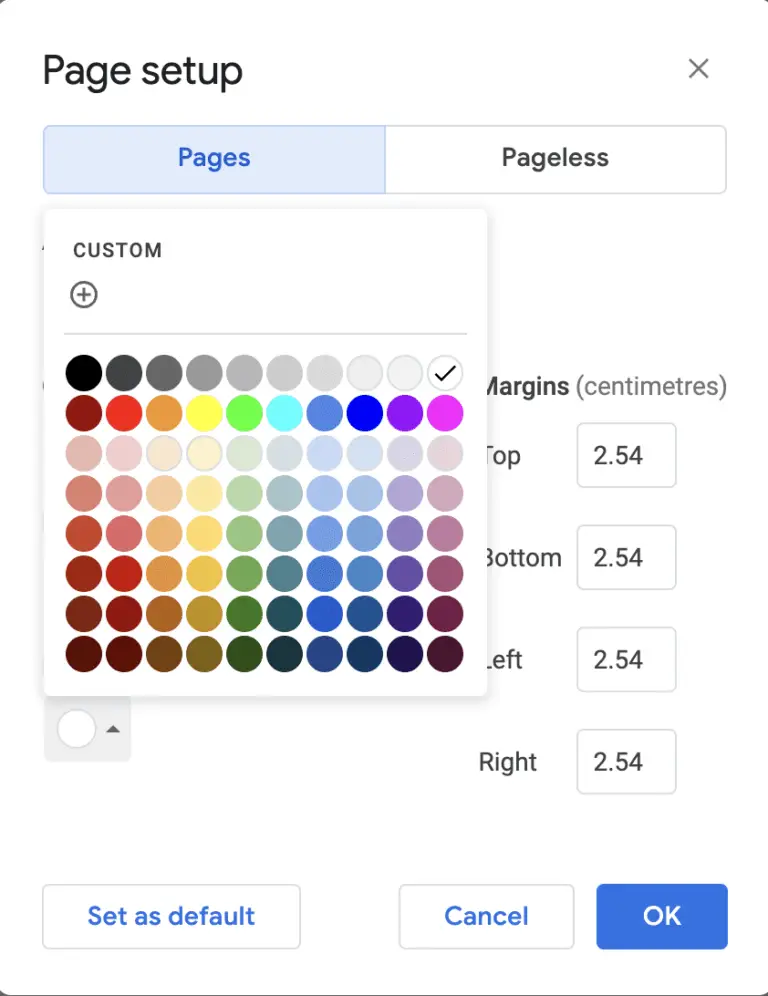This screenshot has width=768, height=996.
Task: Pick the cyan colour swatch
Action: pos(284,412)
